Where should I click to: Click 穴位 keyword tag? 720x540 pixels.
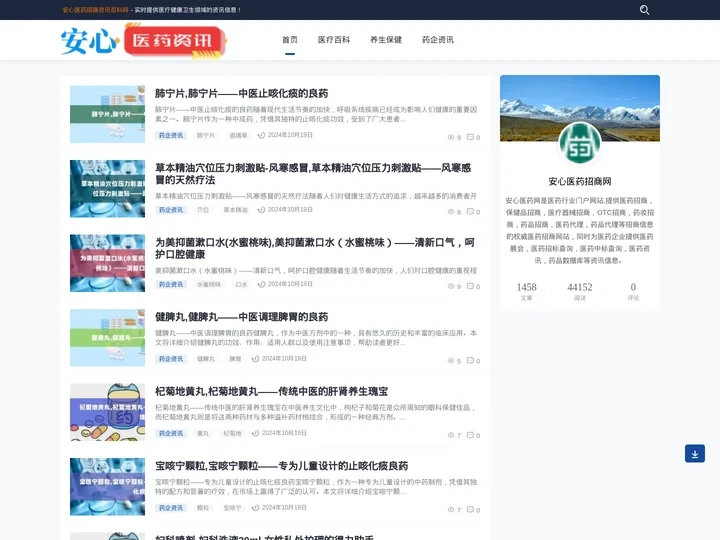[x=203, y=210]
